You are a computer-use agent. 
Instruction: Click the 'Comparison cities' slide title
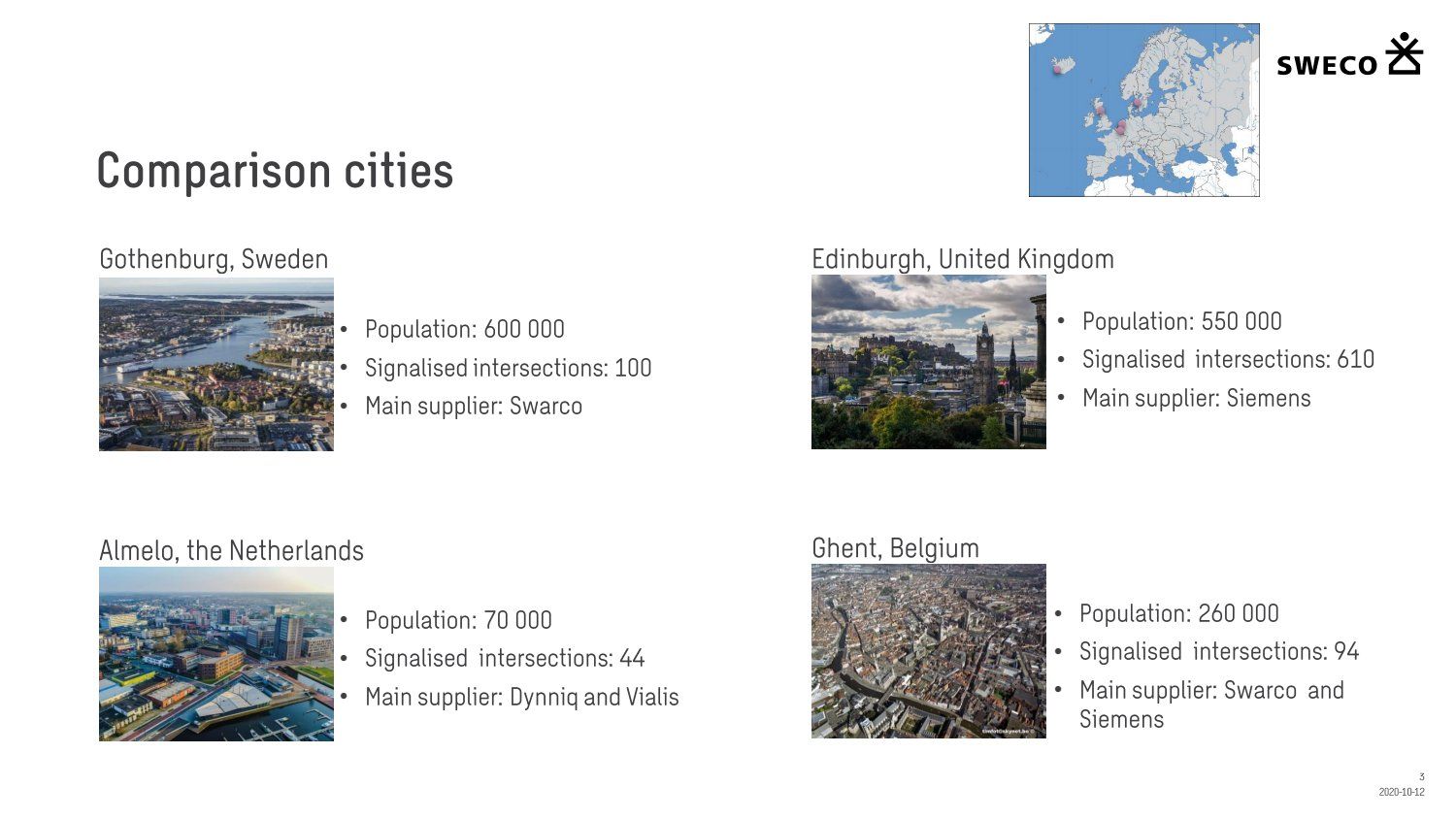point(275,171)
